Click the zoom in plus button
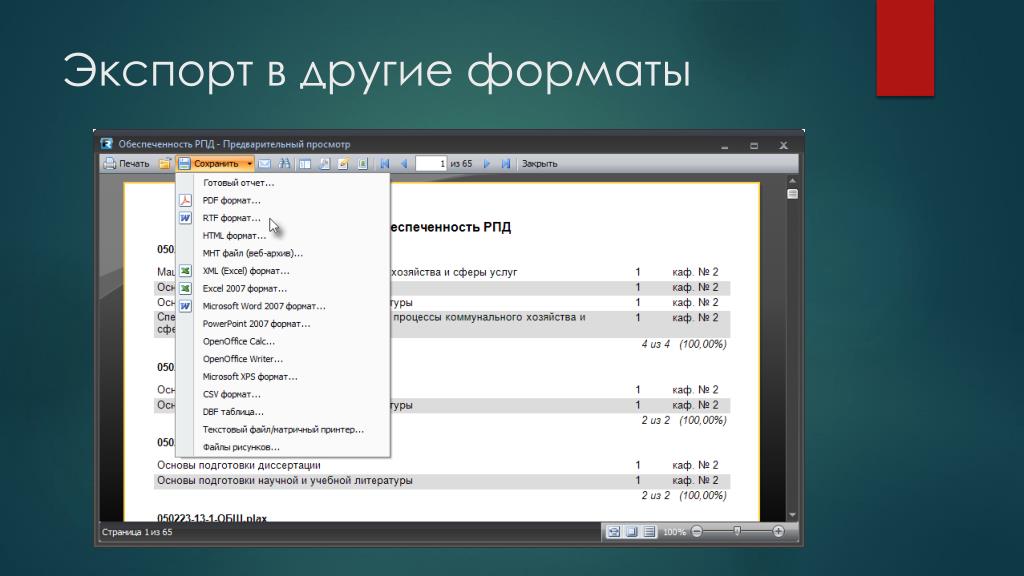Screen dimensions: 1024x576 coord(778,532)
